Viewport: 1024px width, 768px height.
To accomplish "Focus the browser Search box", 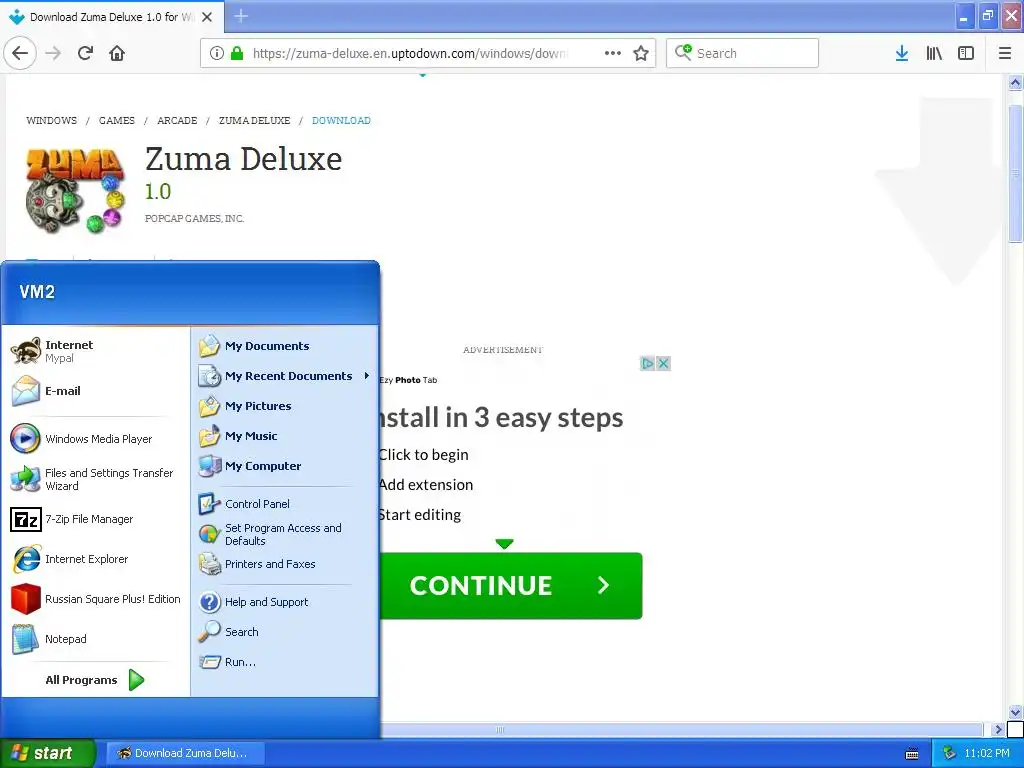I will [743, 53].
